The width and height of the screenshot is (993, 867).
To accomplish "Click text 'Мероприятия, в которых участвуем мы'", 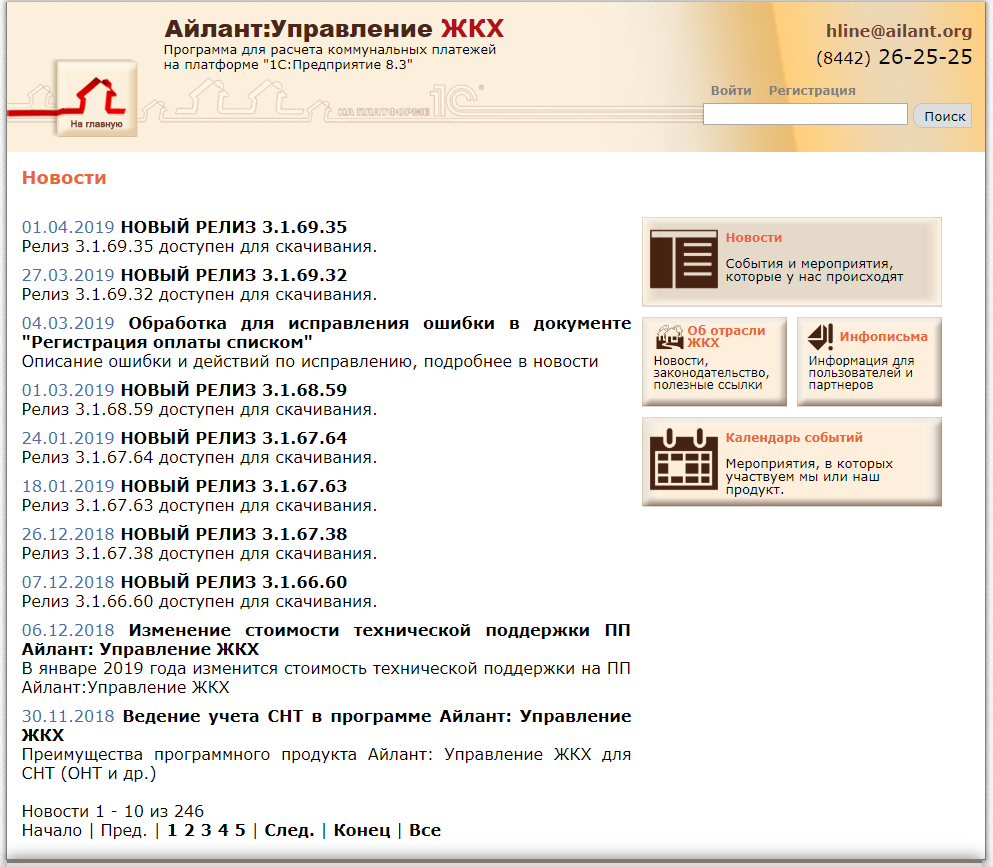I will tap(809, 476).
